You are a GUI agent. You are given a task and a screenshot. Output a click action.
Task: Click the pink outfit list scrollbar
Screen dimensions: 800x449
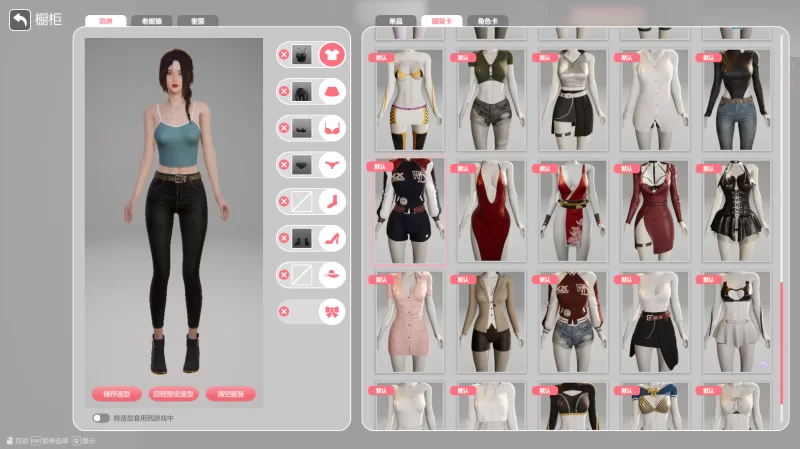pos(782,344)
